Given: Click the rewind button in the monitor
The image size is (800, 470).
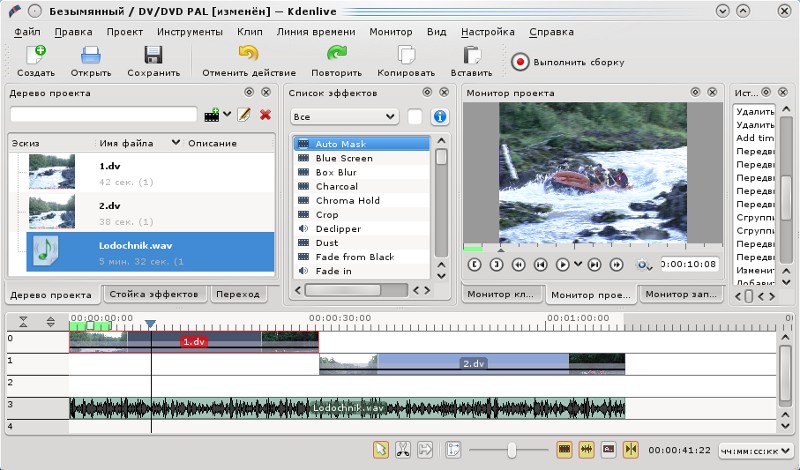Looking at the screenshot, I should pos(518,265).
